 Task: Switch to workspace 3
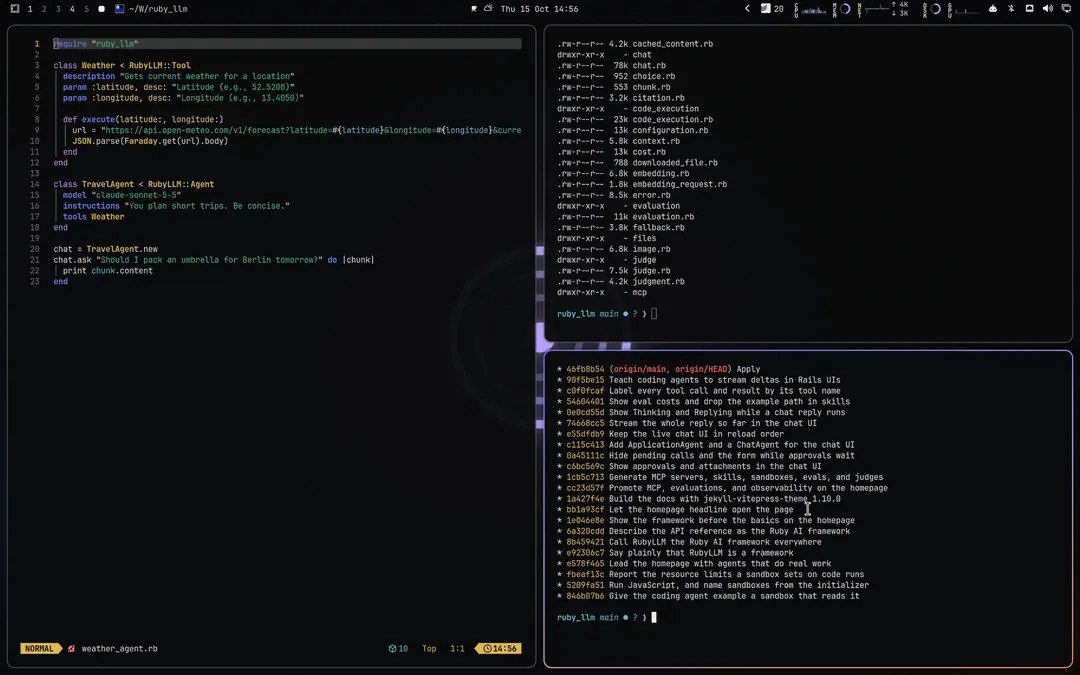(58, 9)
